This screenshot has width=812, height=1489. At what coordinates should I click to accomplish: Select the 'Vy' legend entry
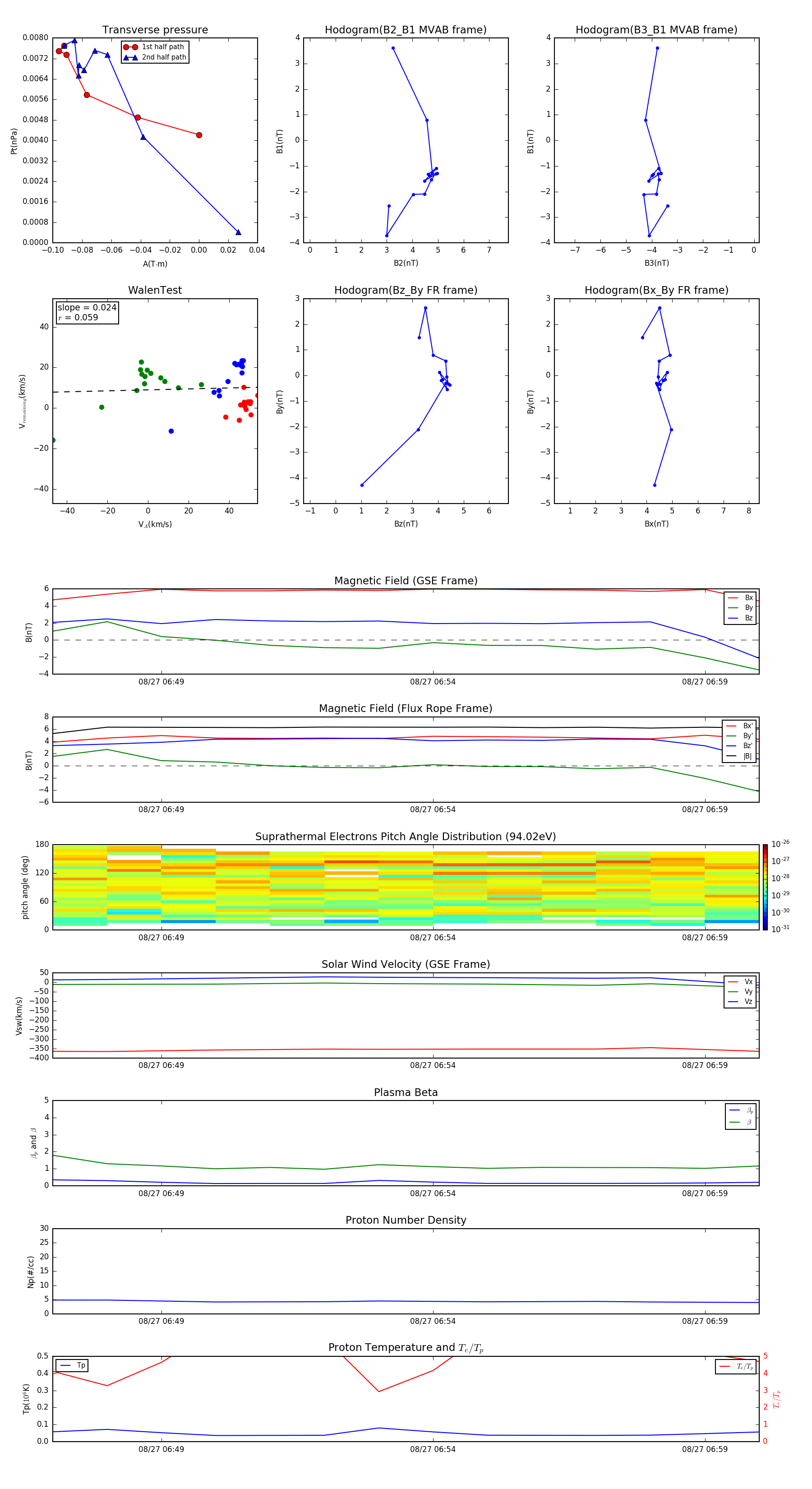(740, 991)
